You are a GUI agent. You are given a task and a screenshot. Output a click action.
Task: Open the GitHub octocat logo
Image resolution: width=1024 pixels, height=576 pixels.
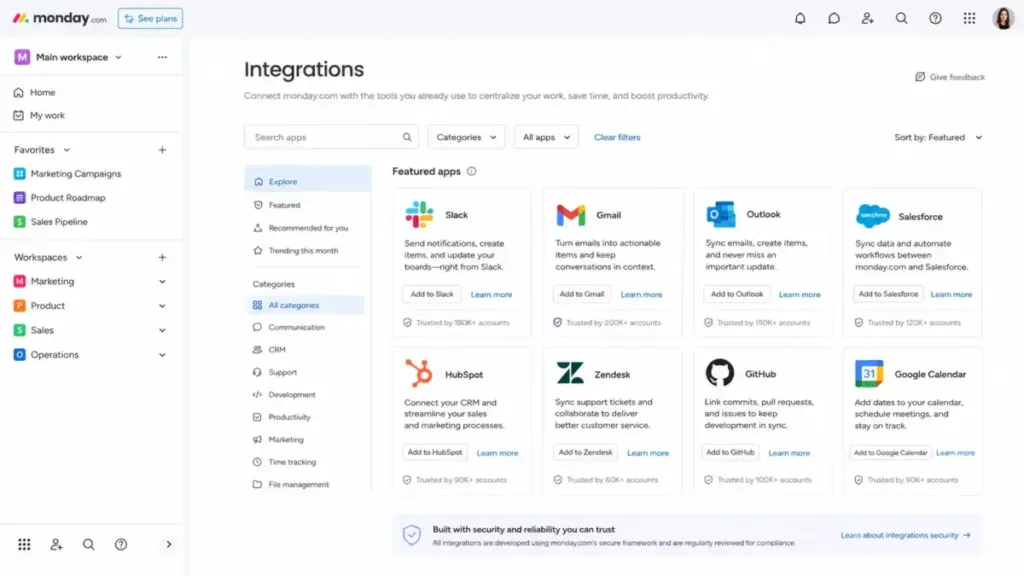pos(720,373)
